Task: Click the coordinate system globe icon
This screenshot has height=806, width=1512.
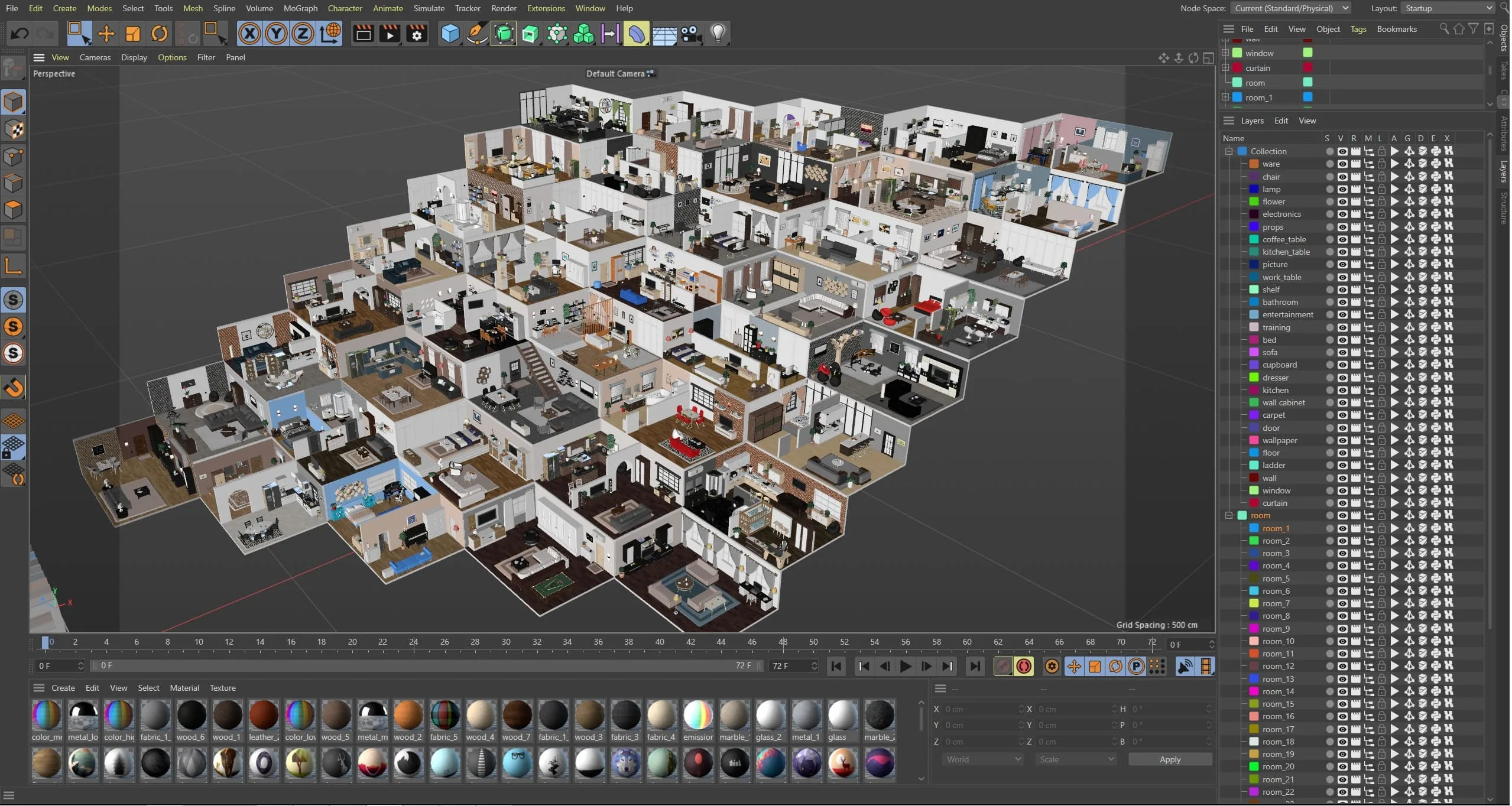Action: coord(330,34)
